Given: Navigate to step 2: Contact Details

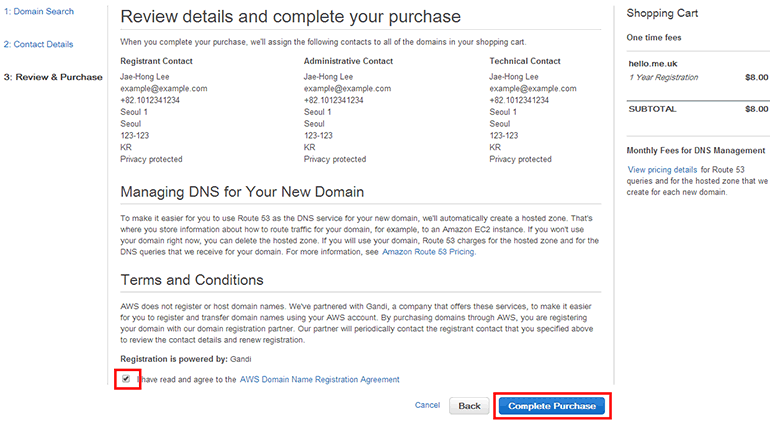Looking at the screenshot, I should click(38, 44).
